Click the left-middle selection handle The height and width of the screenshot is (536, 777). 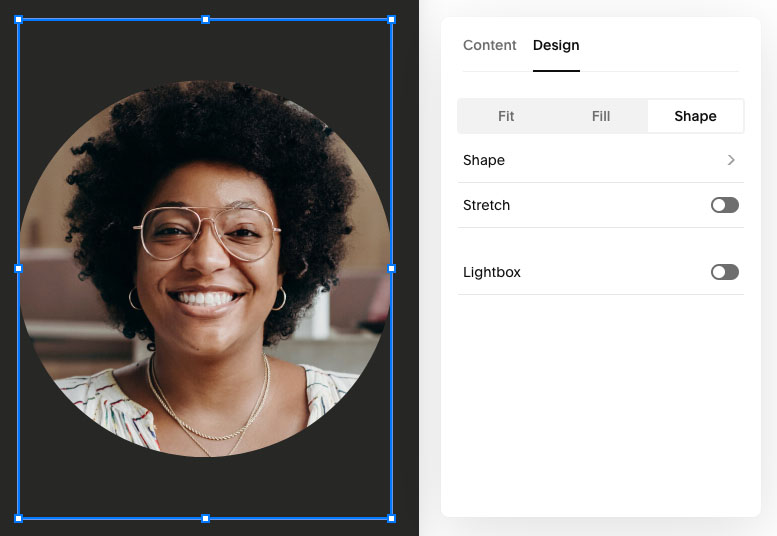click(x=18, y=268)
